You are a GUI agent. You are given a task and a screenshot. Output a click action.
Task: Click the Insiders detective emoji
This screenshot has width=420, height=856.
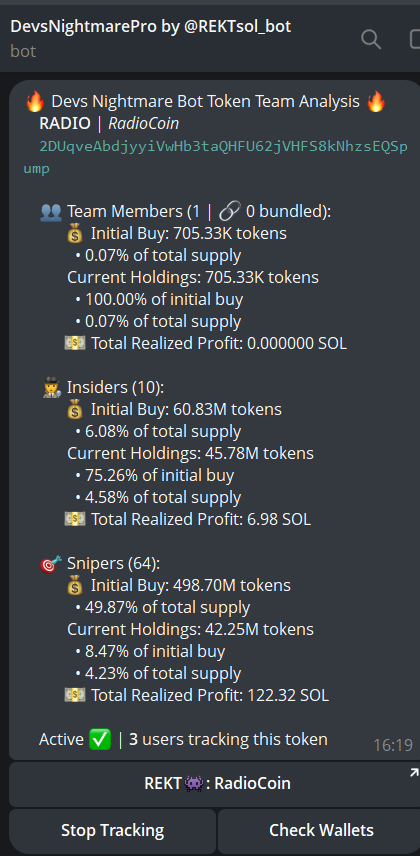51,388
